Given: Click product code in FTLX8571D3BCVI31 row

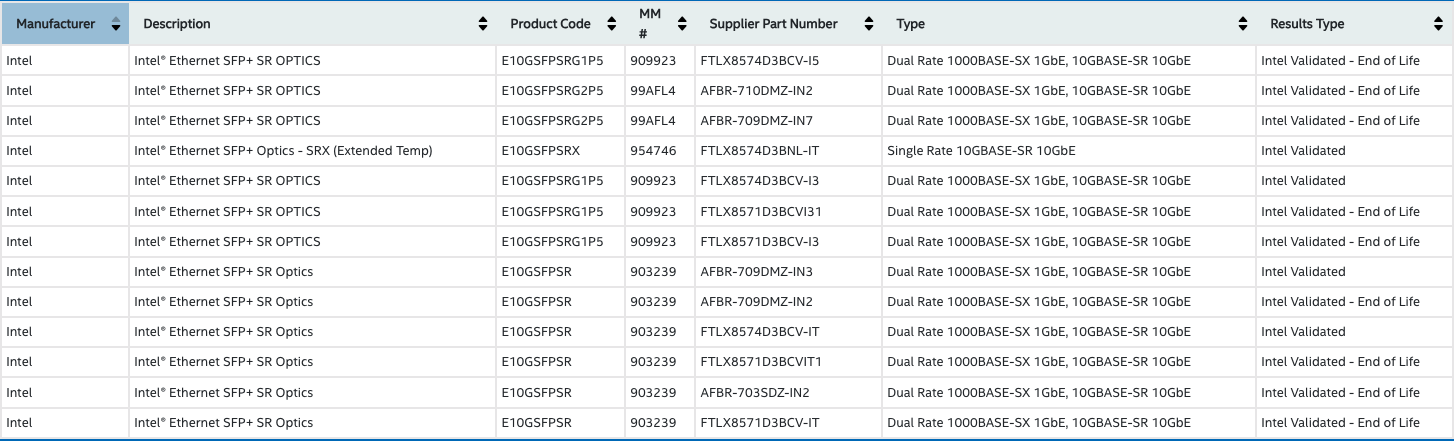Looking at the screenshot, I should [552, 211].
